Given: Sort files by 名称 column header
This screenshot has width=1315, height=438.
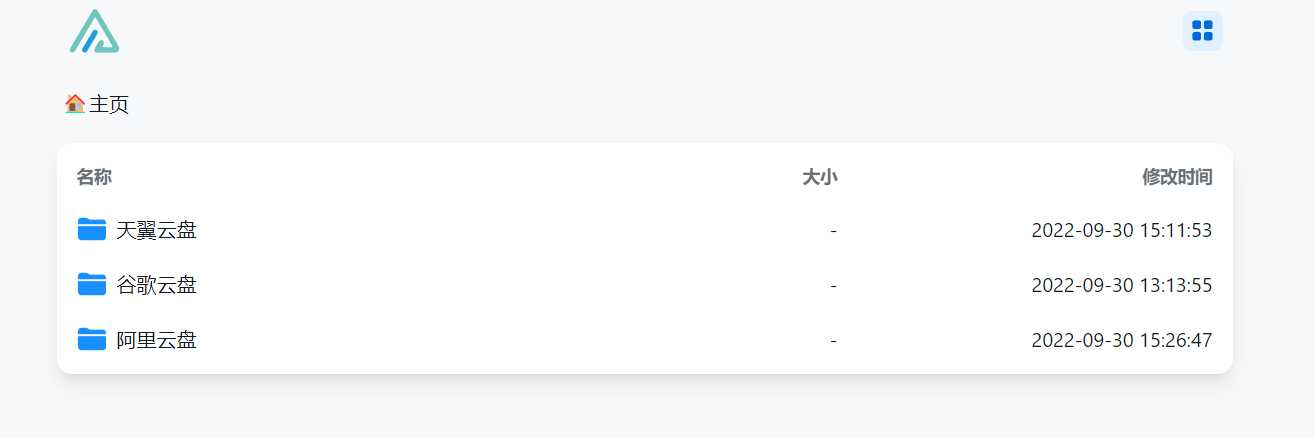Looking at the screenshot, I should point(94,177).
